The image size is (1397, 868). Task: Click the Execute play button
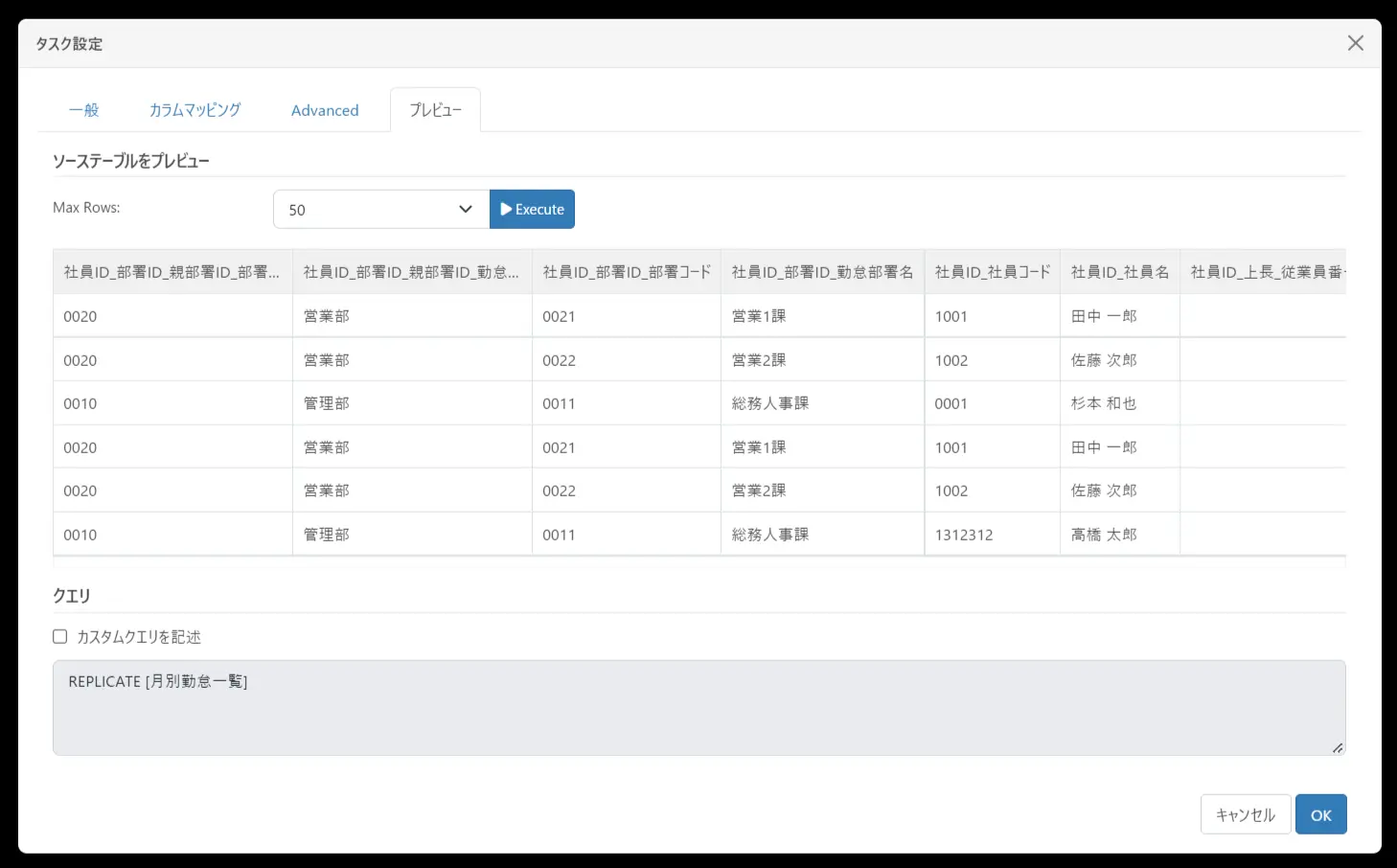click(532, 209)
